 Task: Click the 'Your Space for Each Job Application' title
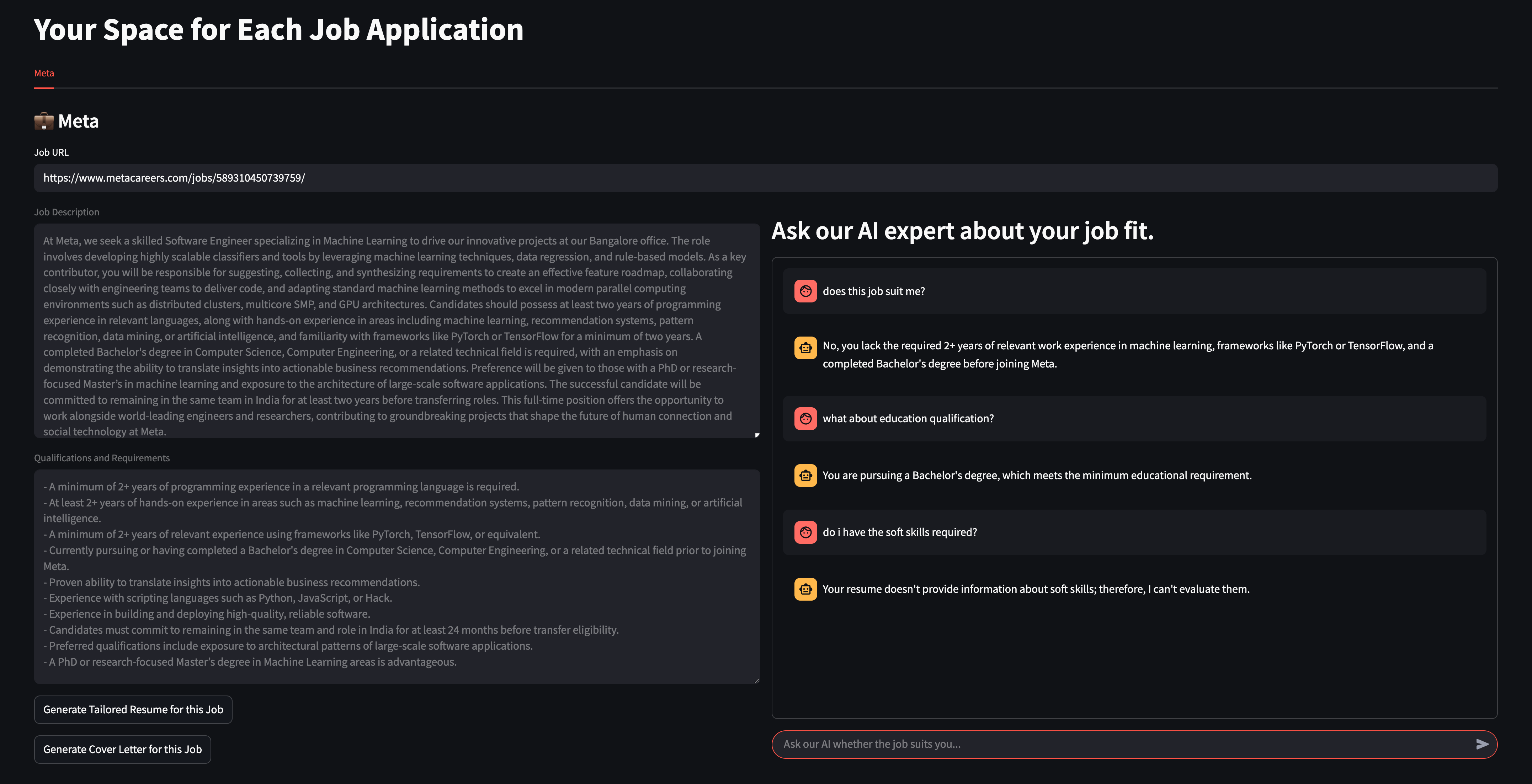[x=278, y=30]
